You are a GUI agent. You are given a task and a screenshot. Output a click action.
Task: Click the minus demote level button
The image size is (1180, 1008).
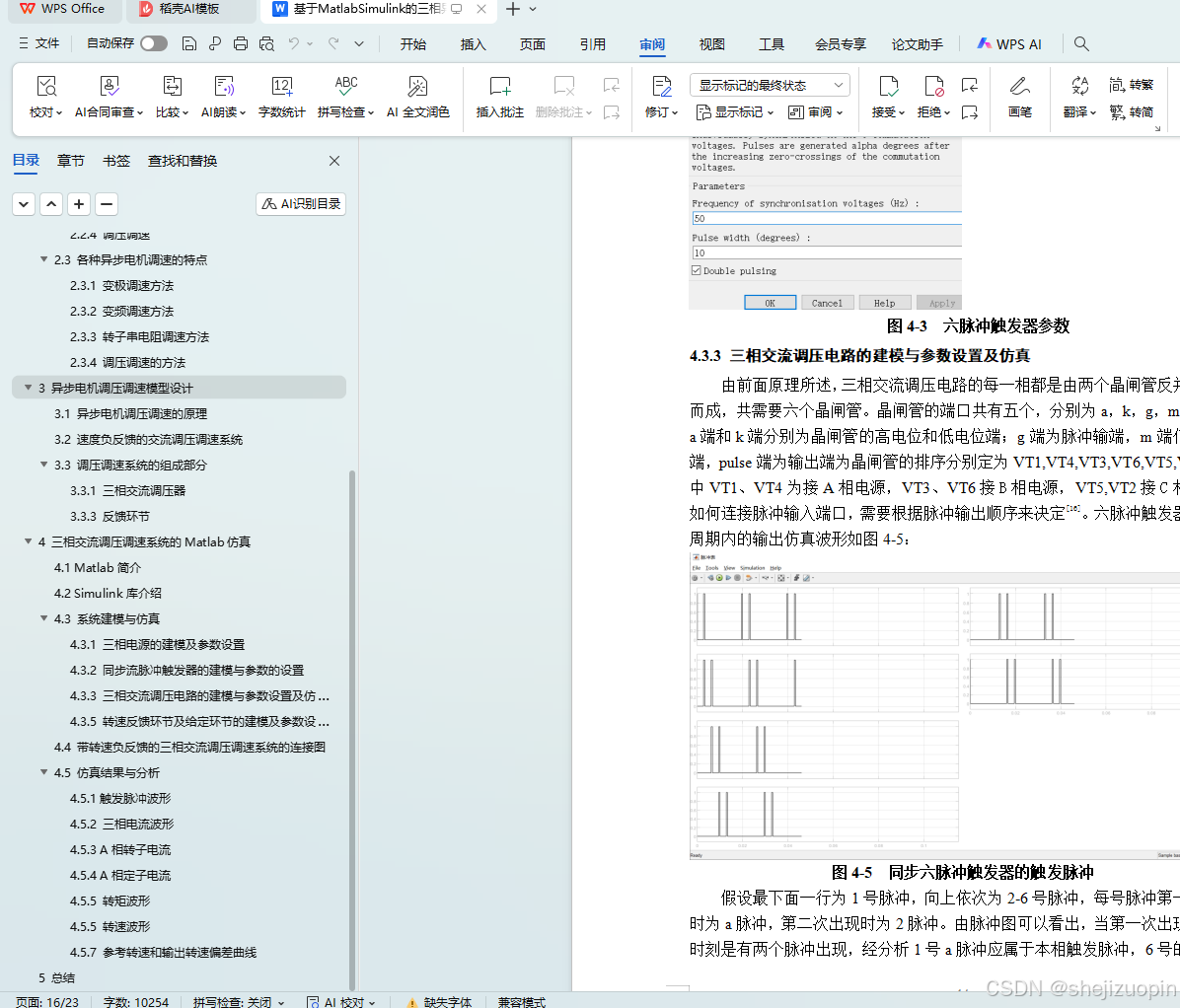tap(107, 204)
